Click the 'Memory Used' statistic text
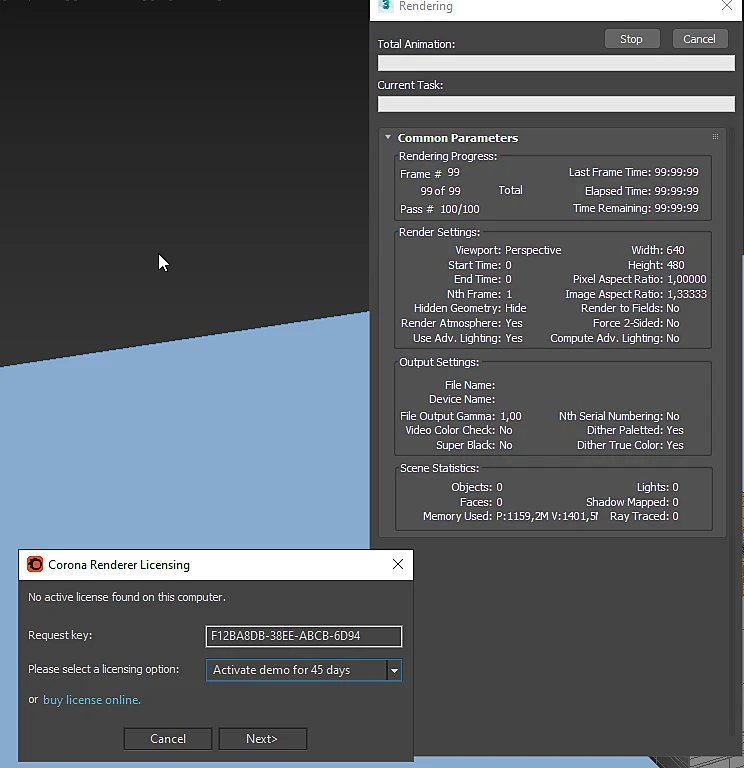Image resolution: width=744 pixels, height=768 pixels. (510, 516)
